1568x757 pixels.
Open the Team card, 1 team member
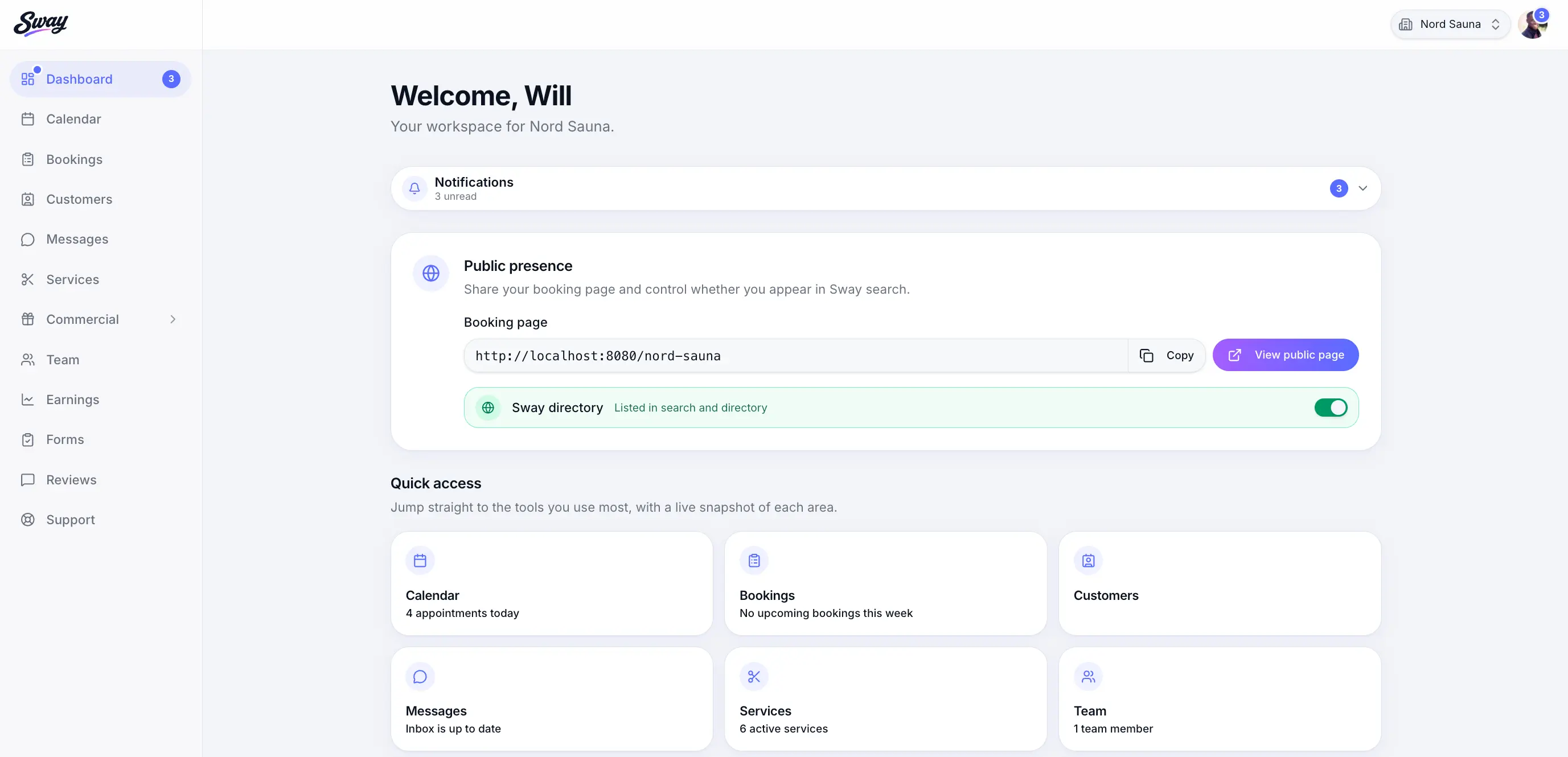pyautogui.click(x=1220, y=699)
